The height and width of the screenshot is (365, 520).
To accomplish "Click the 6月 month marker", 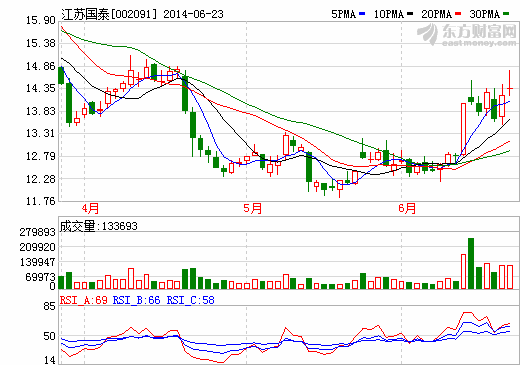I will point(407,209).
